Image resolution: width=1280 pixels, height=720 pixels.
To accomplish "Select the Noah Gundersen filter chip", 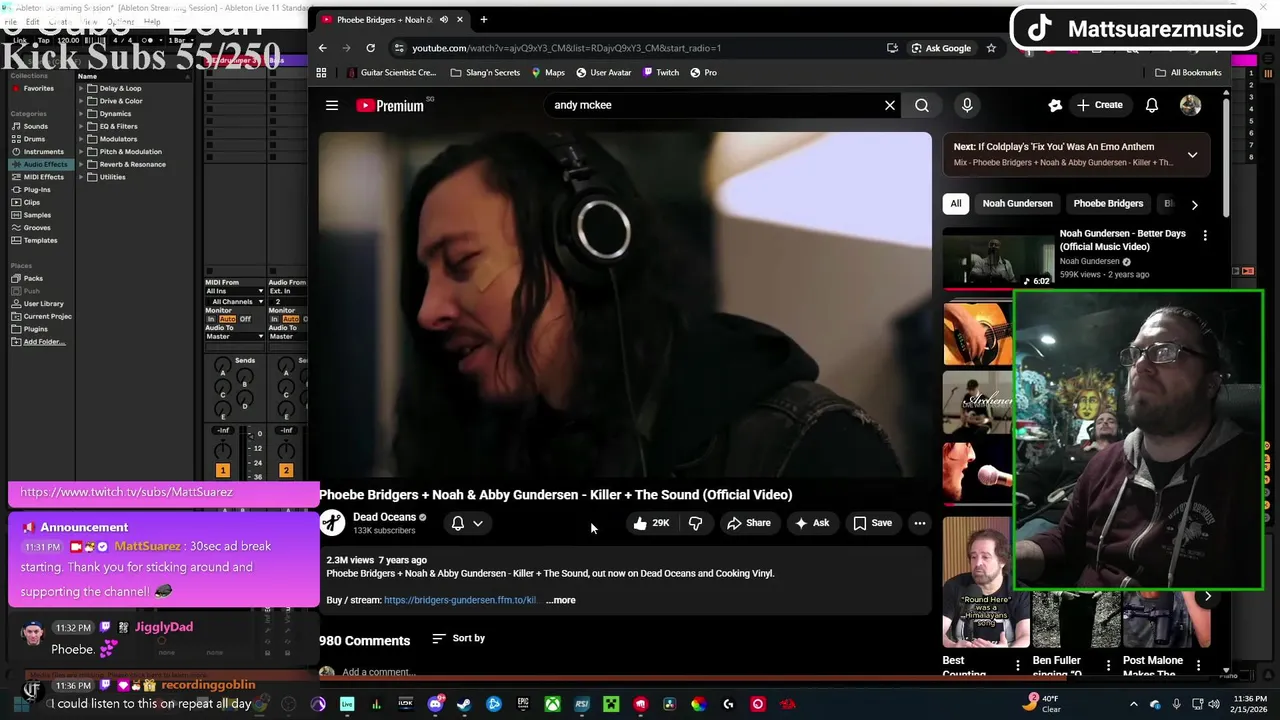I will [1017, 203].
